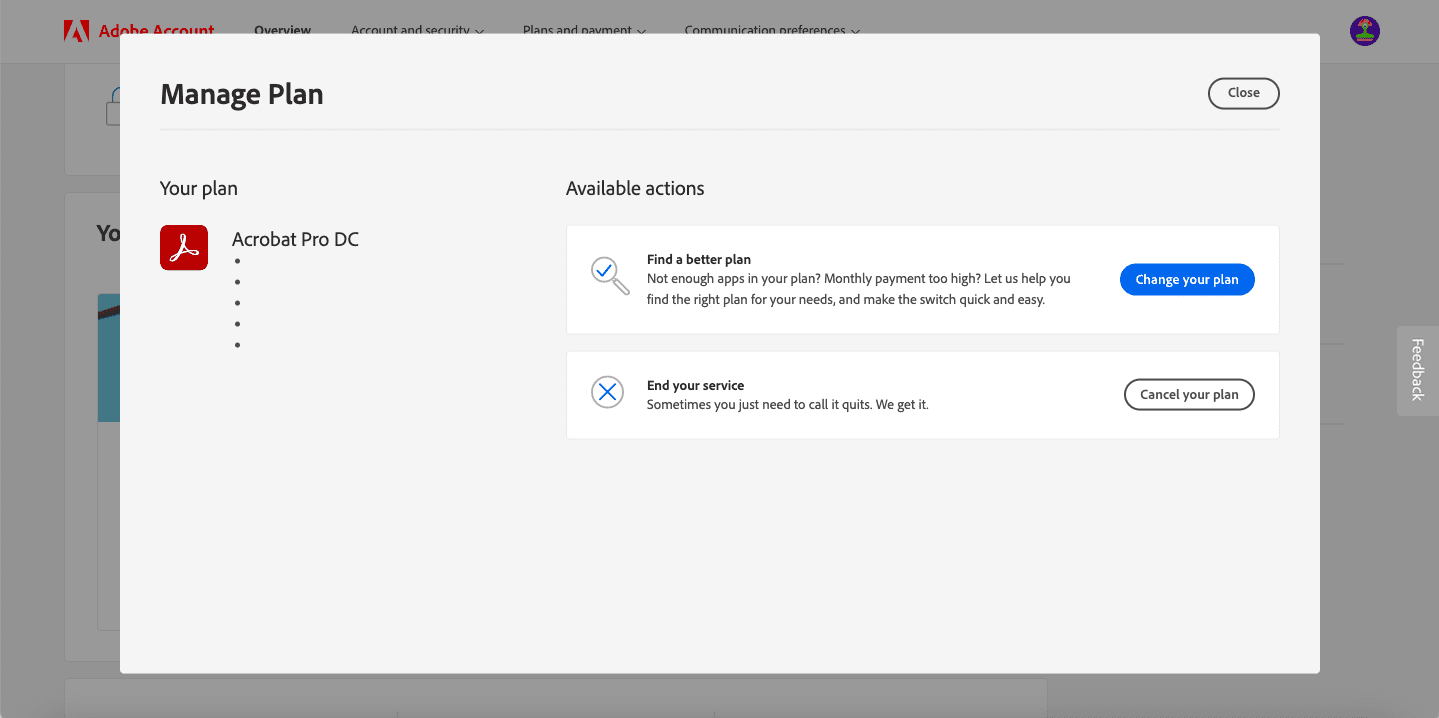Image resolution: width=1439 pixels, height=718 pixels.
Task: Select the Acrobat Pro DC app icon
Action: click(184, 246)
